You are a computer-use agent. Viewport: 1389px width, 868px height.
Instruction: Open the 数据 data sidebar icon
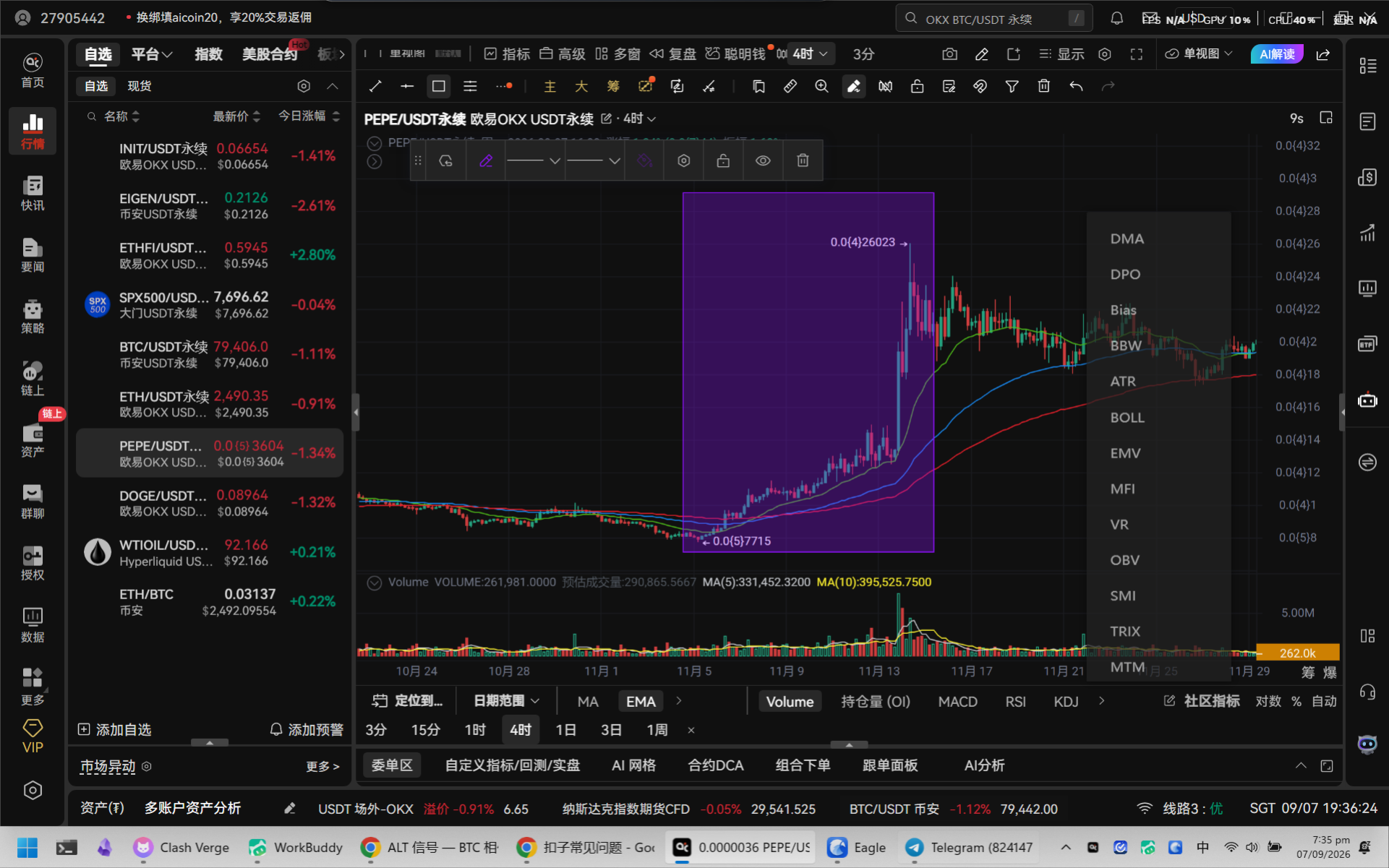(x=33, y=625)
